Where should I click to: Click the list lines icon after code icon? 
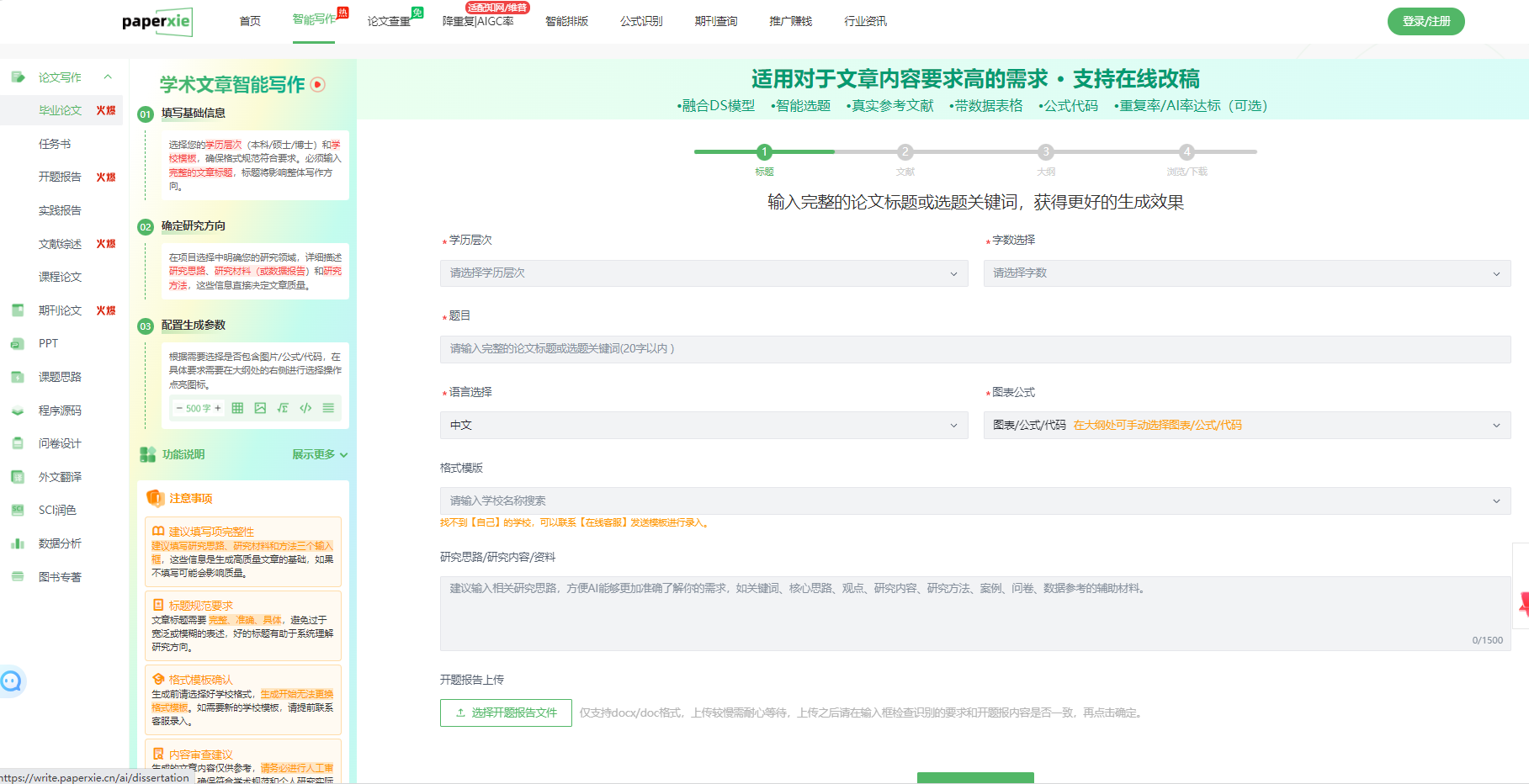click(328, 408)
